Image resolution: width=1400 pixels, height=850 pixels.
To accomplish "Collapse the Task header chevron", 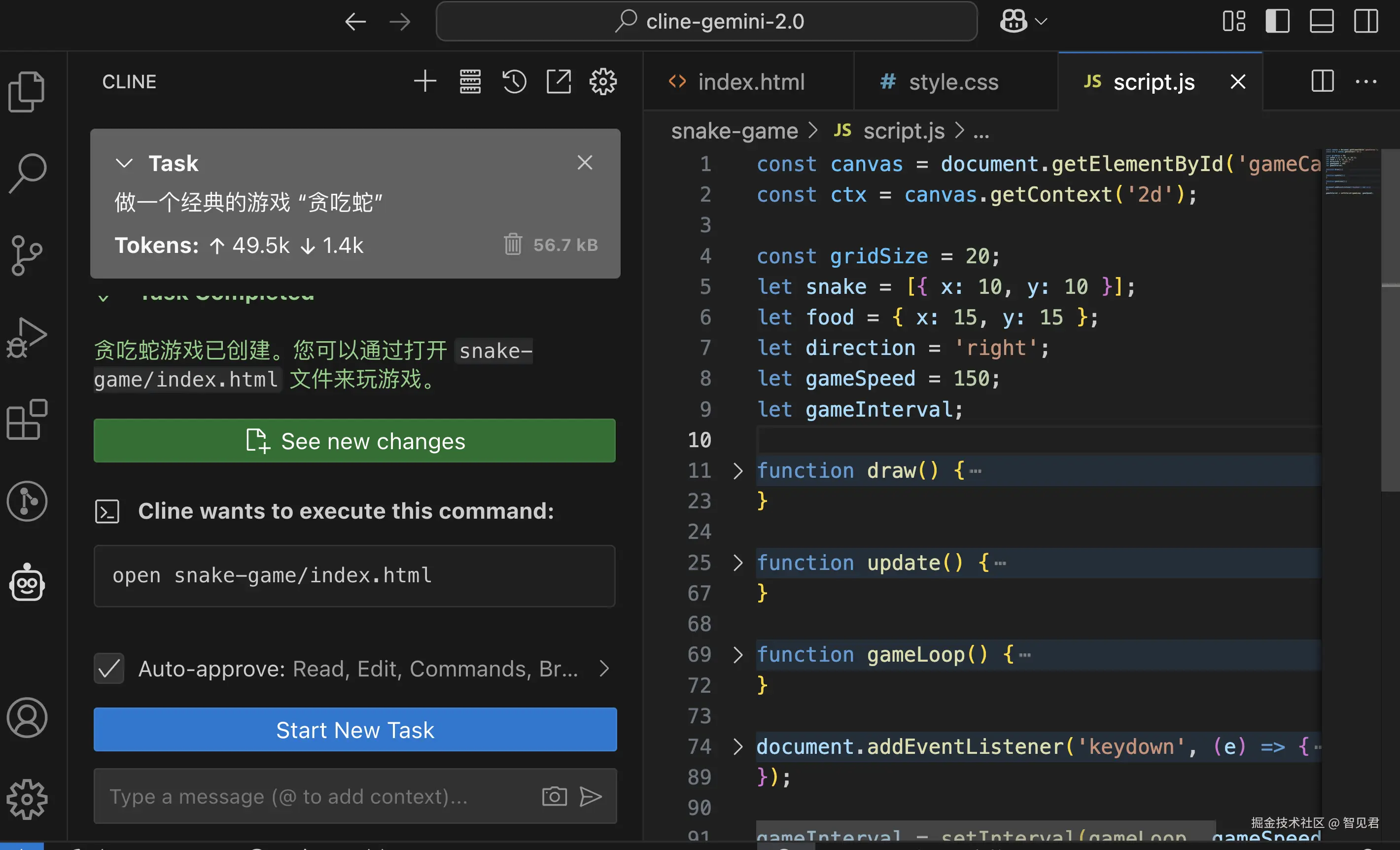I will pyautogui.click(x=124, y=164).
